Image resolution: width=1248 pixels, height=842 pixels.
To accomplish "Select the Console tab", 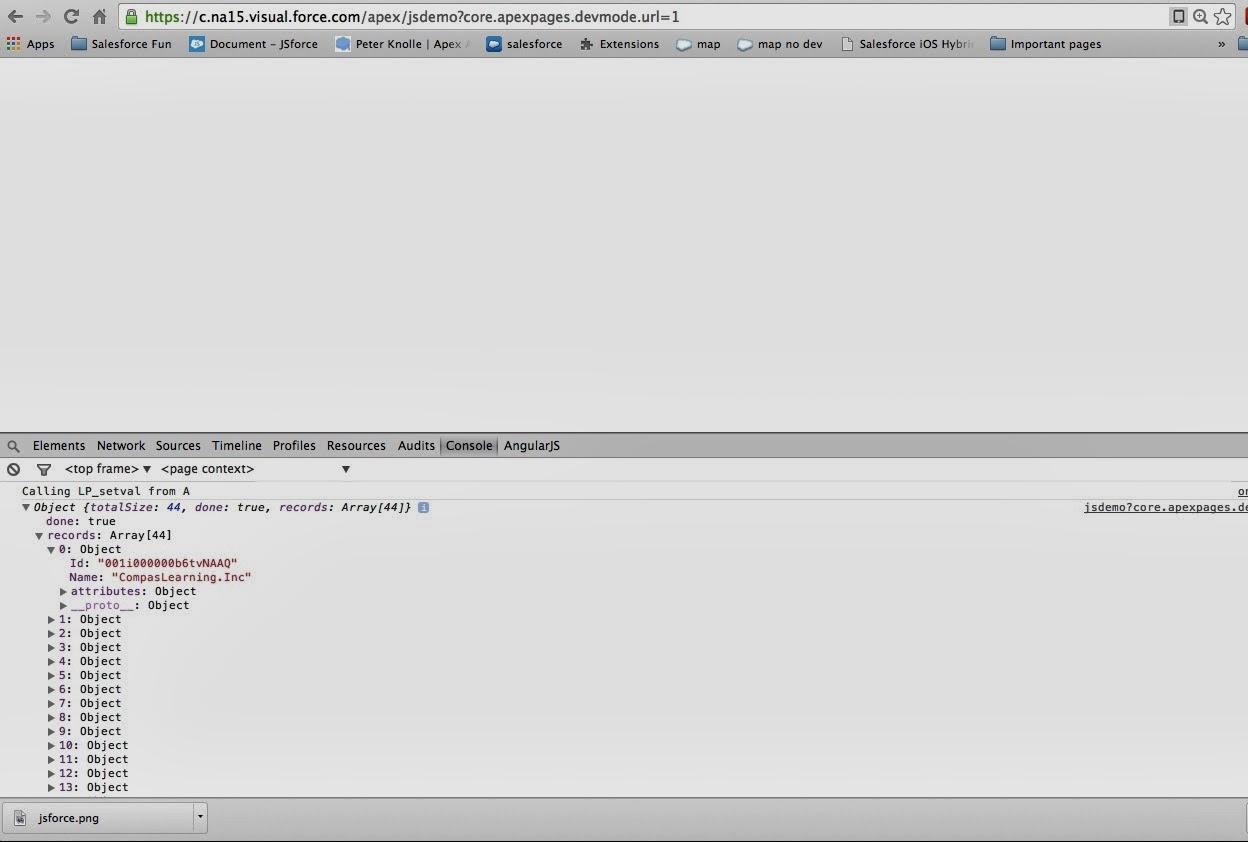I will coord(469,446).
